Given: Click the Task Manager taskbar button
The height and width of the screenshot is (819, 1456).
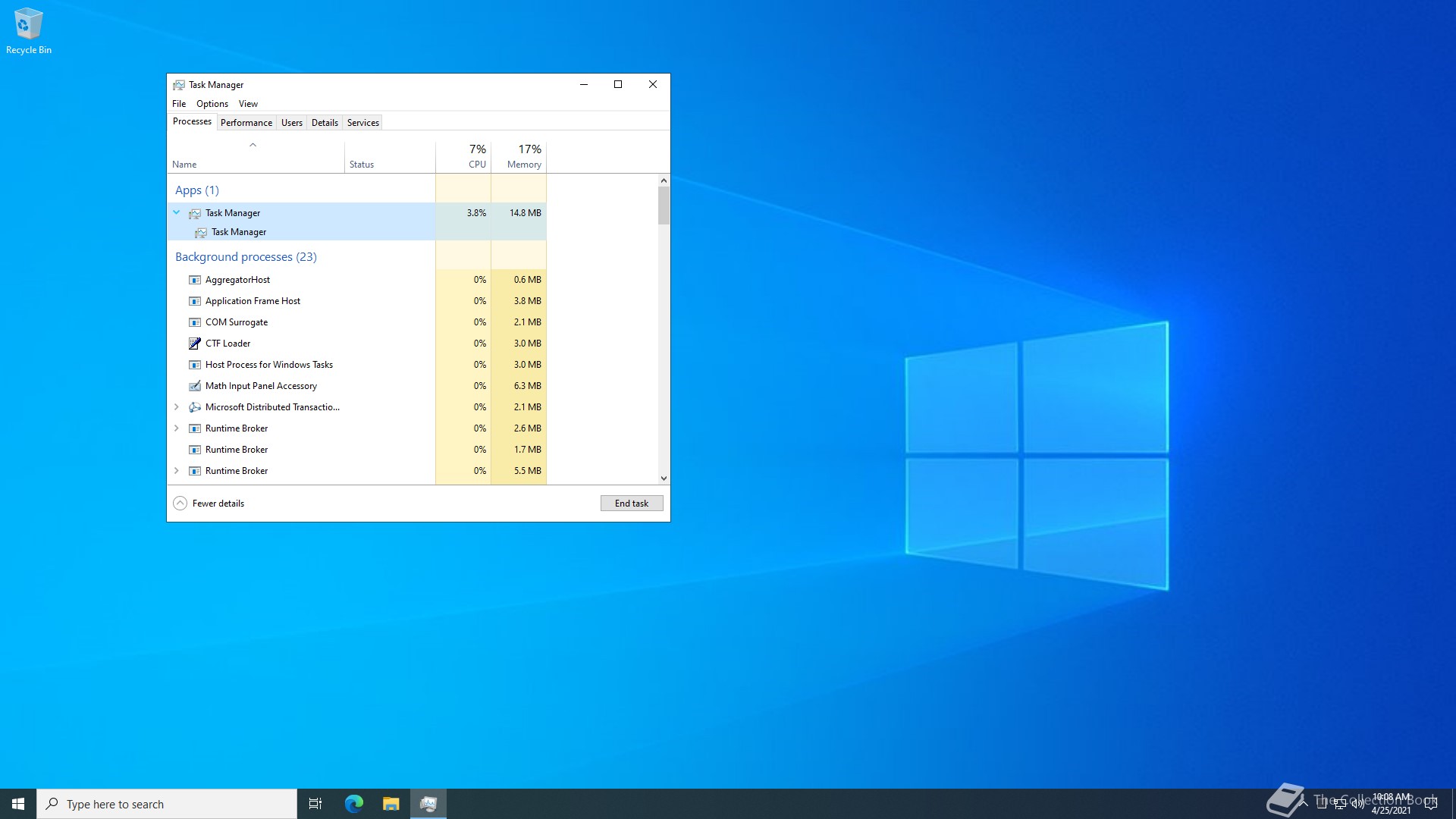Looking at the screenshot, I should (428, 804).
